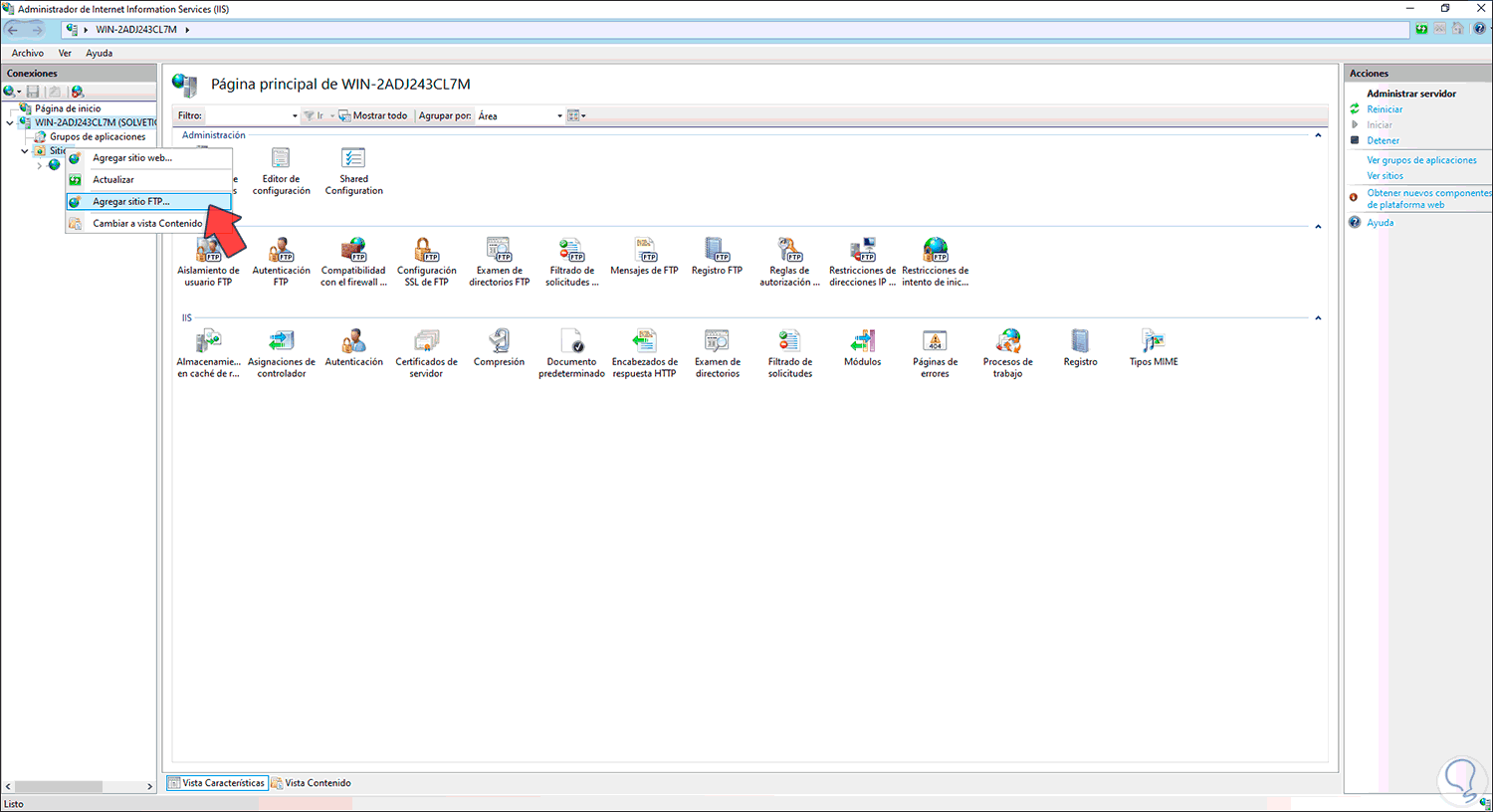Click the Ver sitios link

point(1385,176)
